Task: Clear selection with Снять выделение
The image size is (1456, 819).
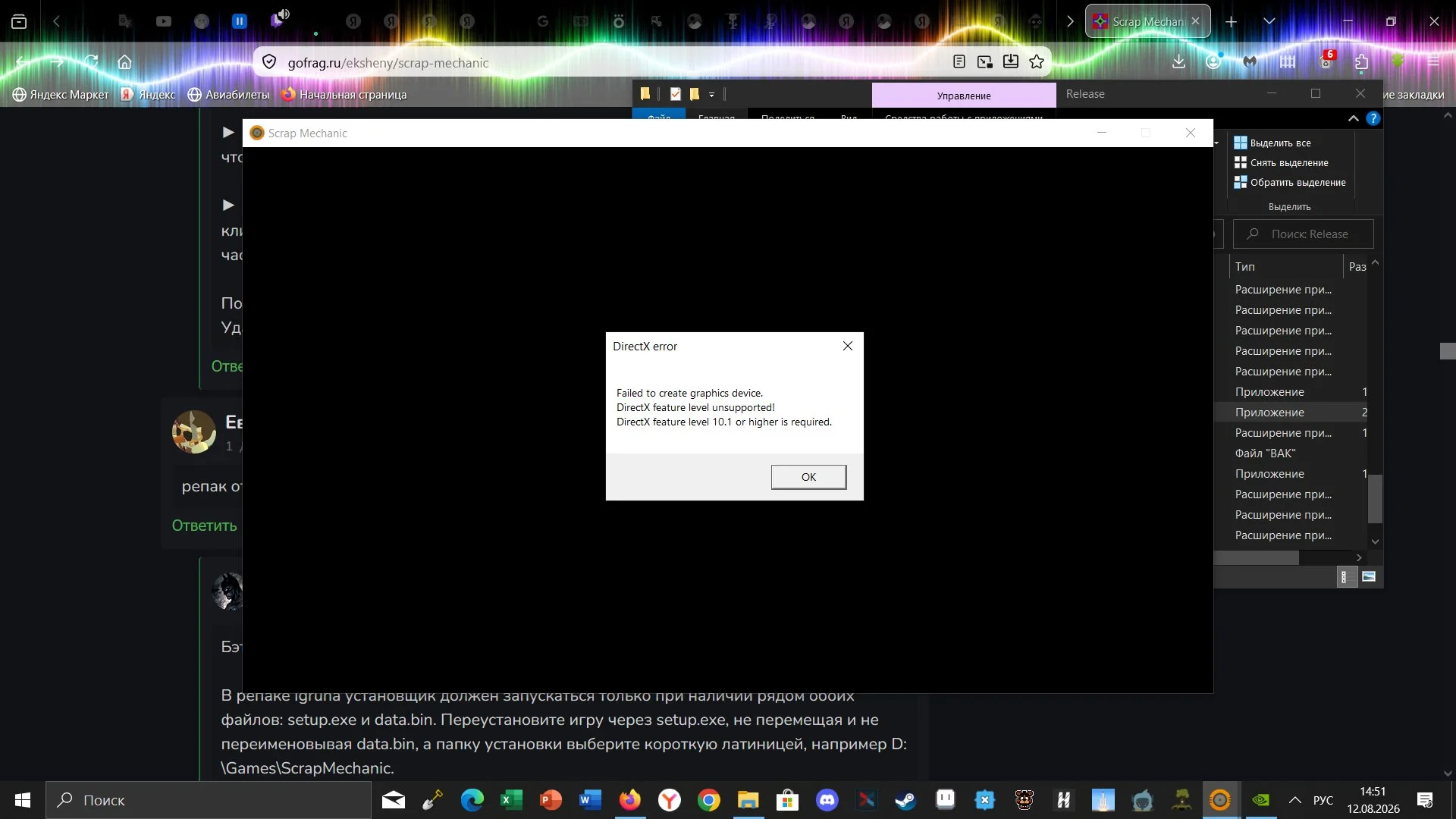Action: pyautogui.click(x=1282, y=162)
